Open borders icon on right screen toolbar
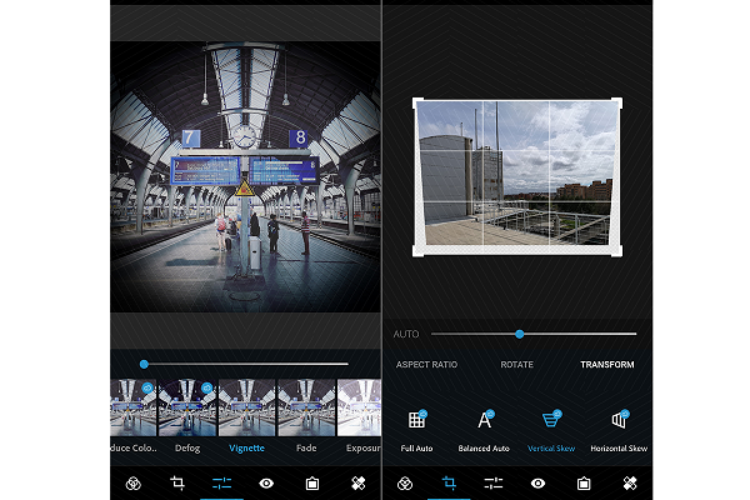This screenshot has height=500, width=750. point(584,483)
